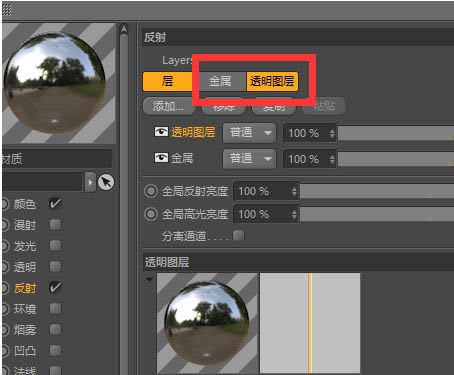Click the 透明图层 section header
The width and height of the screenshot is (454, 375).
[x=298, y=262]
